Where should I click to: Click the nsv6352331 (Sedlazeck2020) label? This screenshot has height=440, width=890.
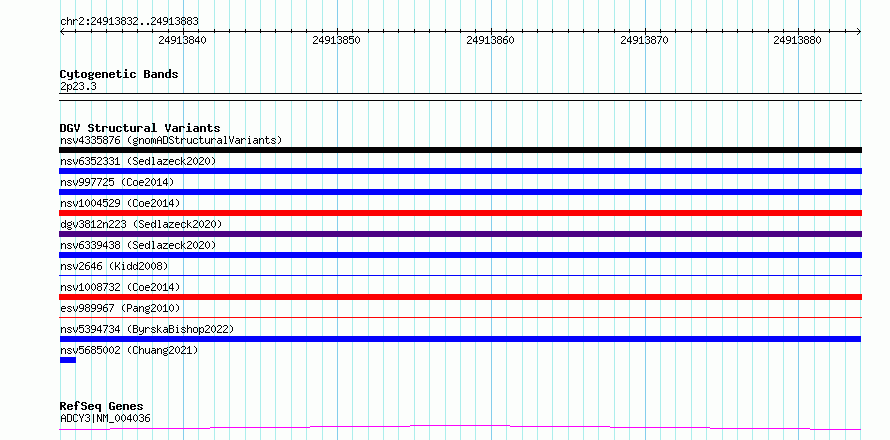pos(138,161)
